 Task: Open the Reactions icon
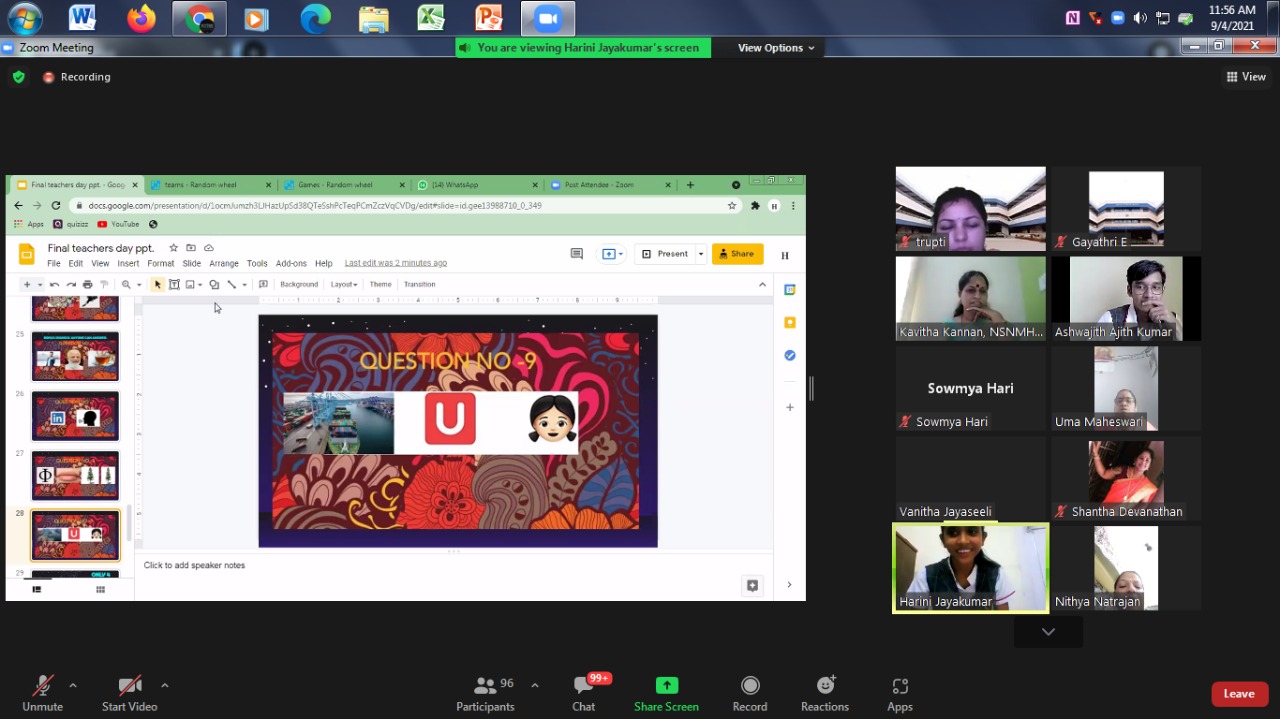825,686
